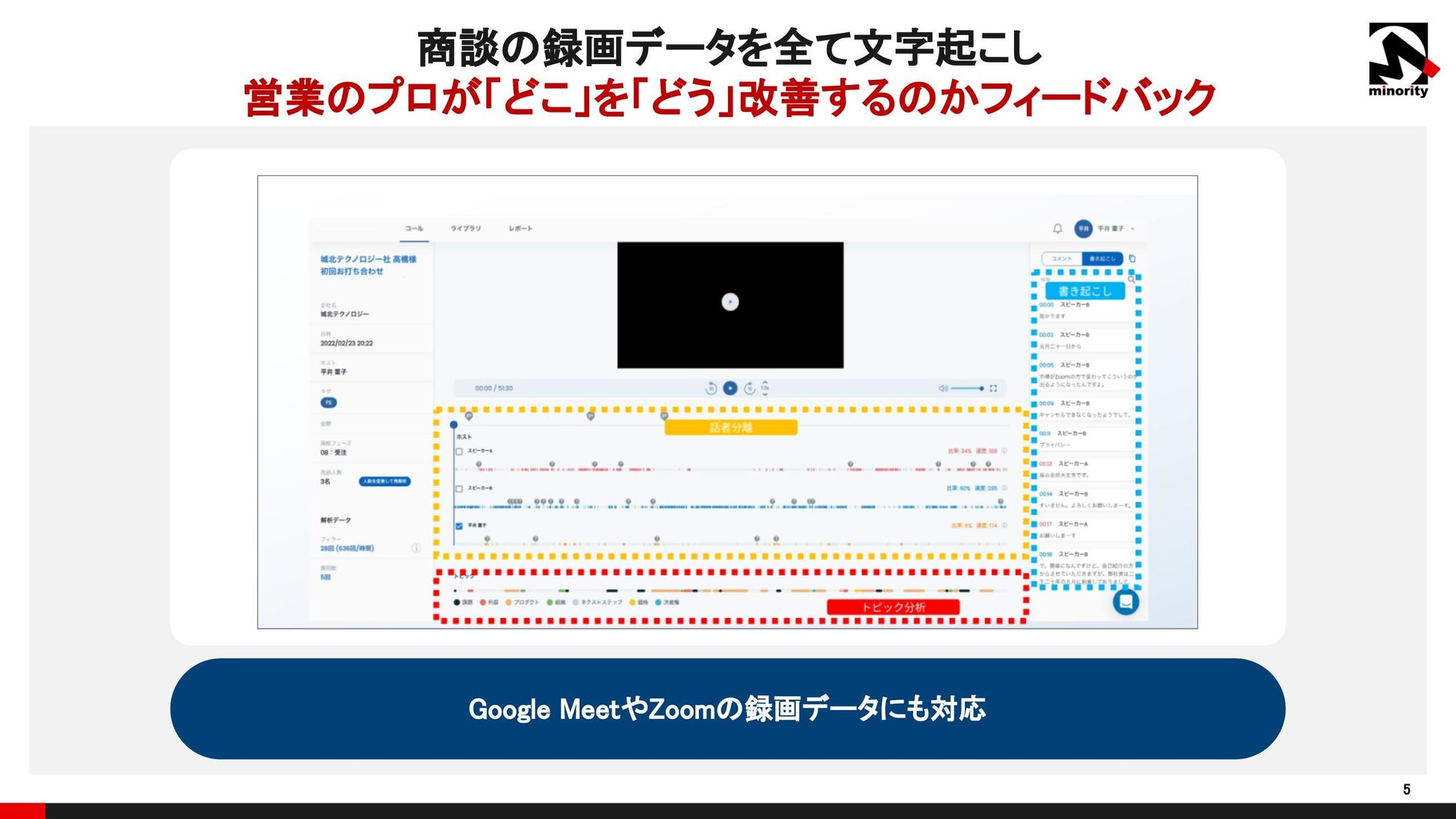Mute audio with the speaker icon
Image resolution: width=1456 pixels, height=819 pixels.
943,388
